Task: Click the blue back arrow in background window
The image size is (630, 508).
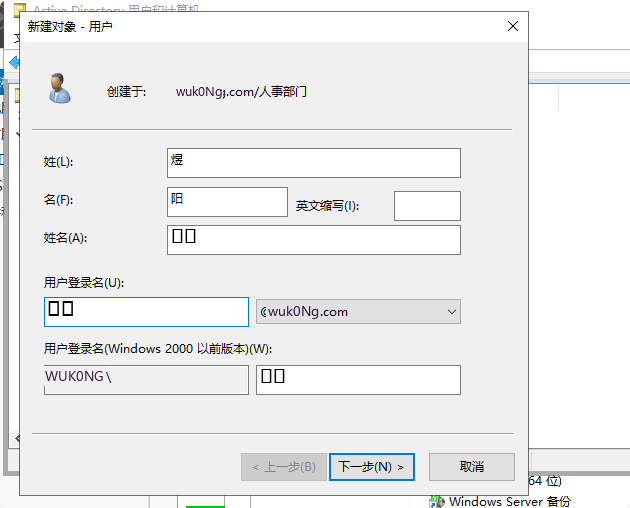Action: click(x=14, y=62)
